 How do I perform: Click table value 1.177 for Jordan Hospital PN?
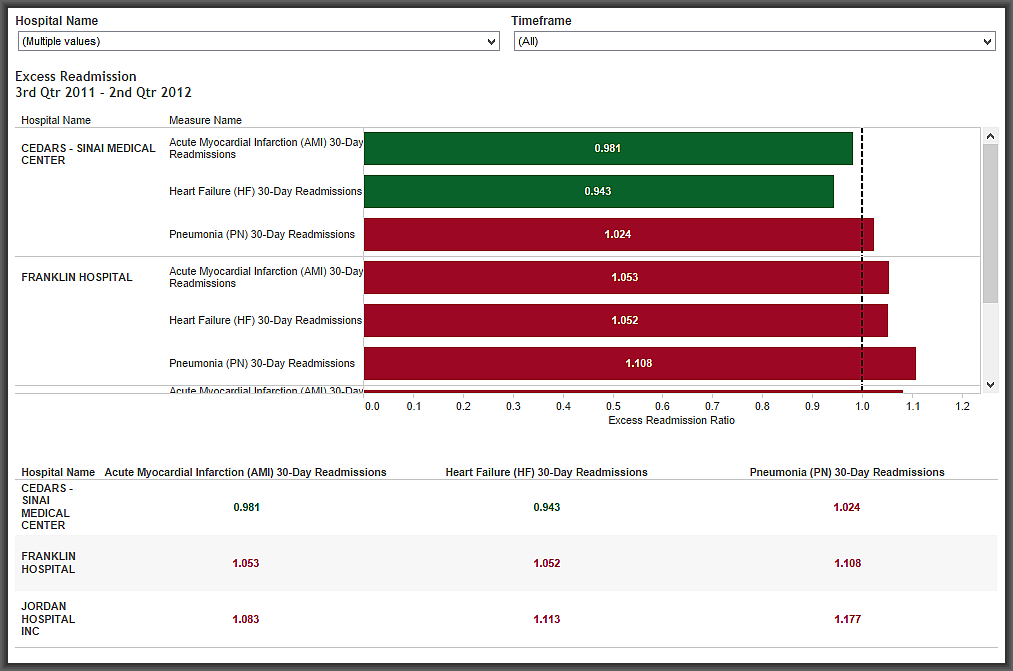[x=848, y=619]
